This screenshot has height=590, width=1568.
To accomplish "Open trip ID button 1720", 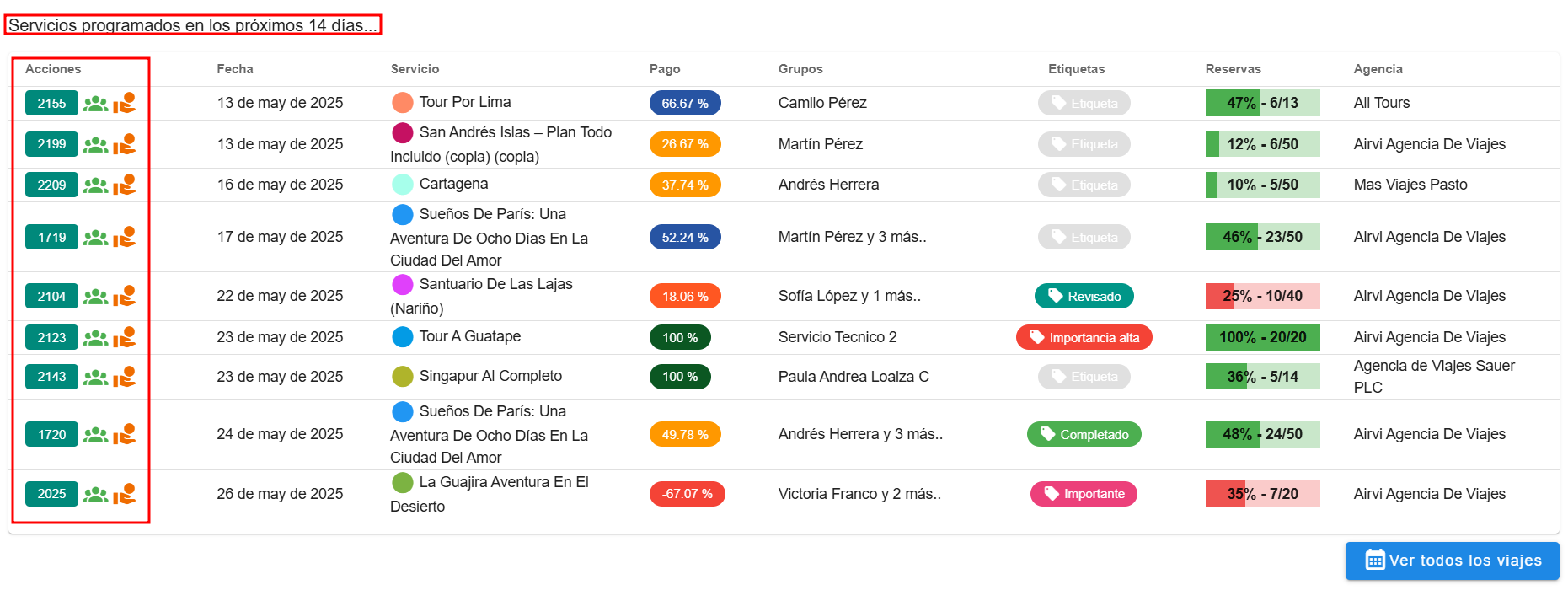I will pyautogui.click(x=51, y=435).
